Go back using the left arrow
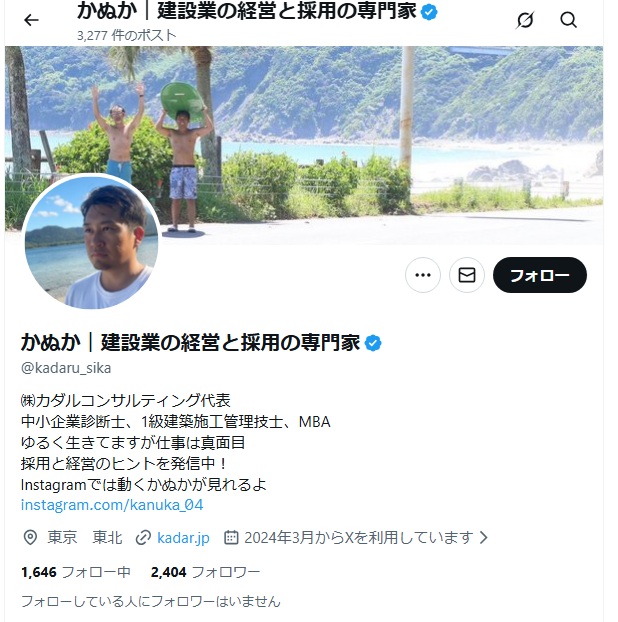 pyautogui.click(x=31, y=20)
